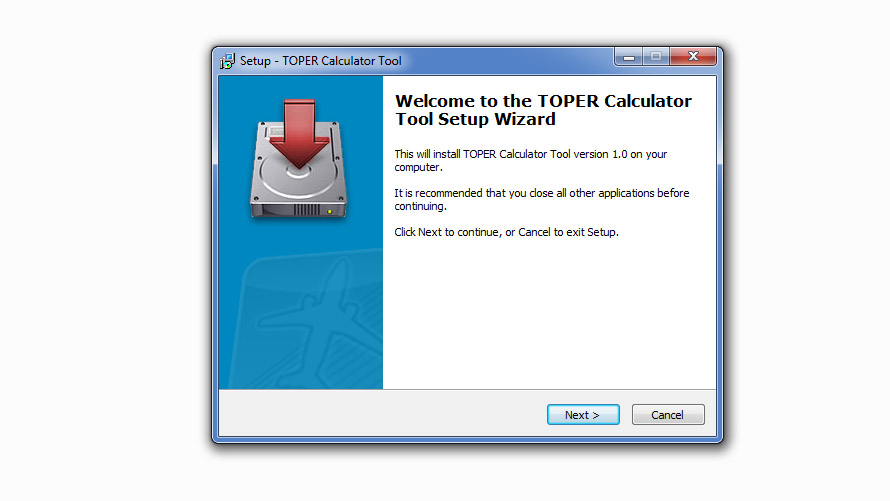Click the red download arrow
Screen dimensions: 890x501
tap(299, 134)
